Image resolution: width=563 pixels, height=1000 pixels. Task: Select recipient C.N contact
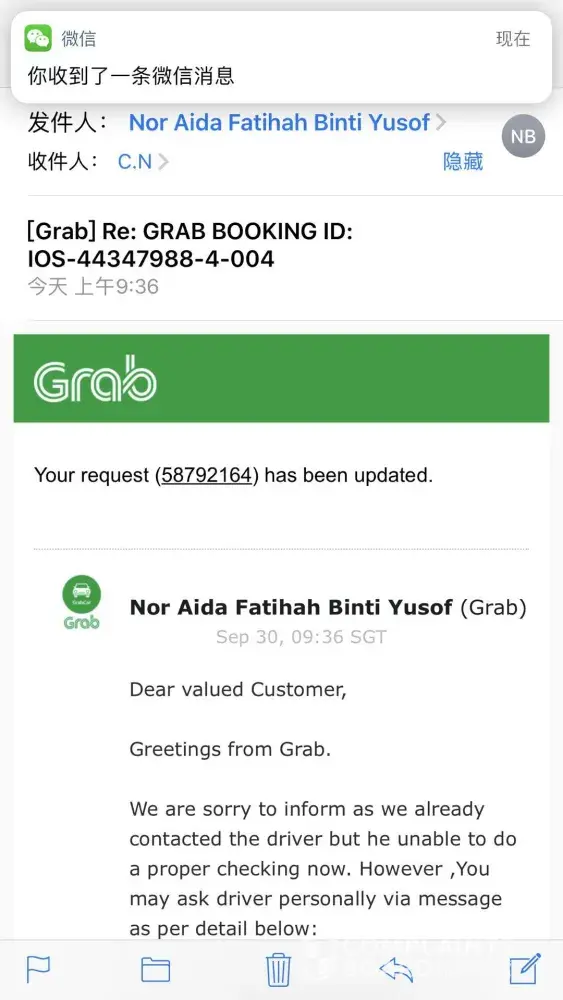coord(135,162)
